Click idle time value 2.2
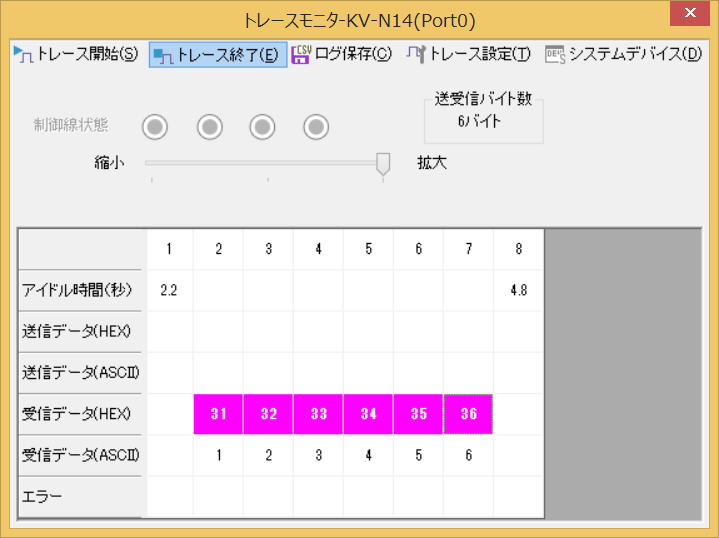Viewport: 719px width, 538px height. click(x=169, y=290)
